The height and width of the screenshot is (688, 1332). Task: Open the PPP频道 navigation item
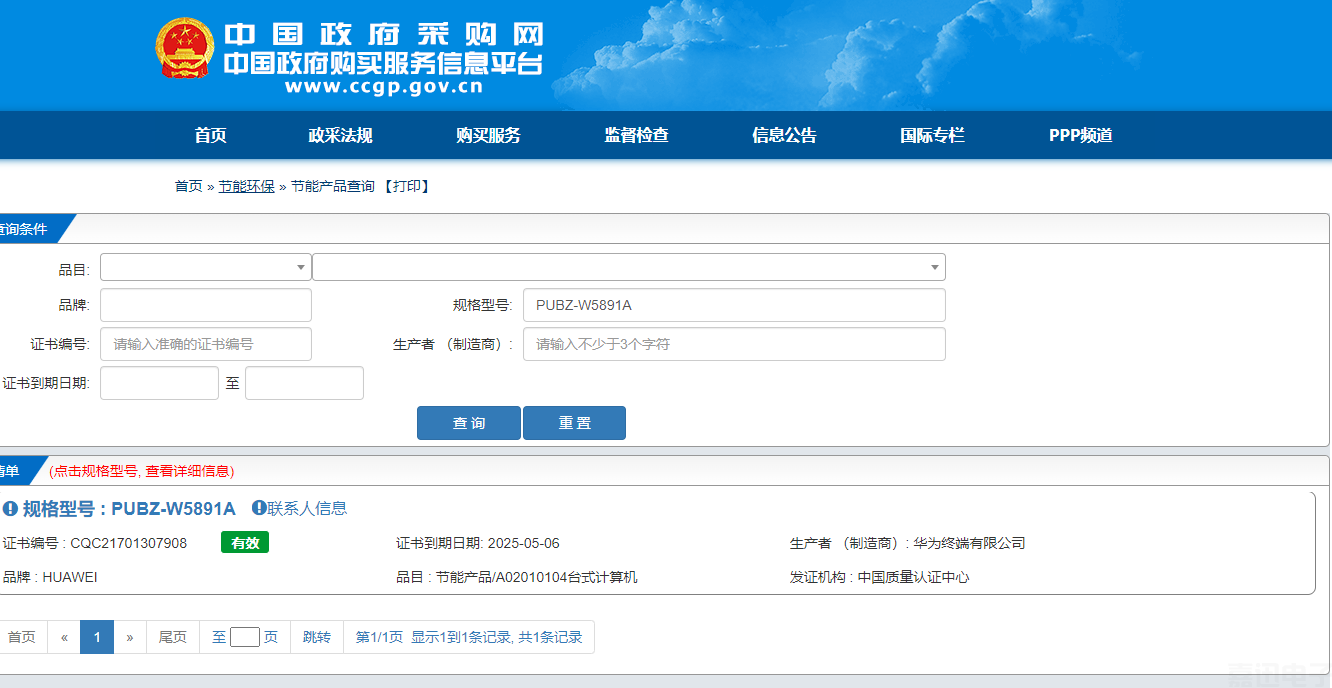1081,135
